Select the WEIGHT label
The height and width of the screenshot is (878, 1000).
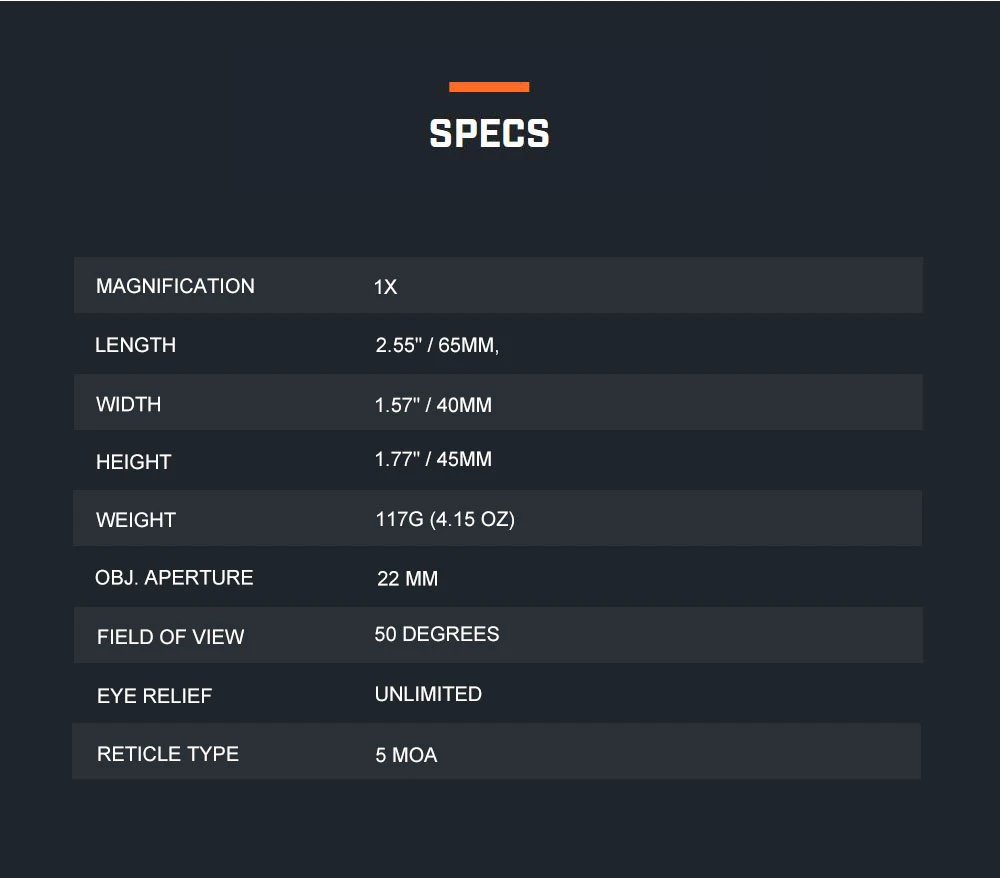tap(136, 520)
